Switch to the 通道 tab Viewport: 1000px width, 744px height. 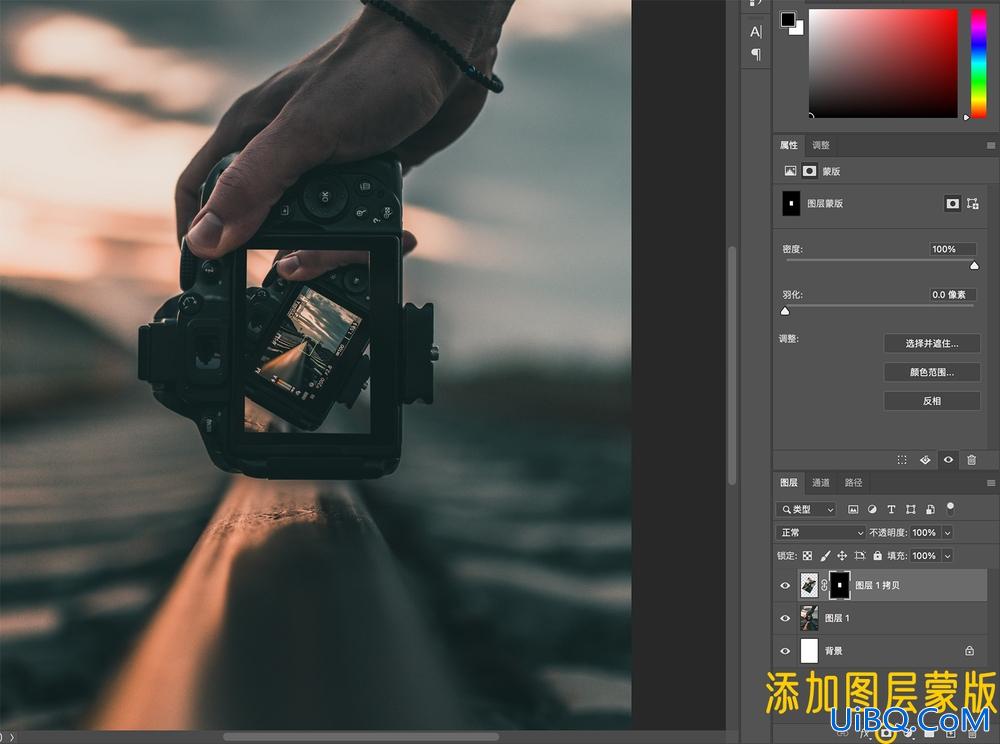pyautogui.click(x=821, y=483)
